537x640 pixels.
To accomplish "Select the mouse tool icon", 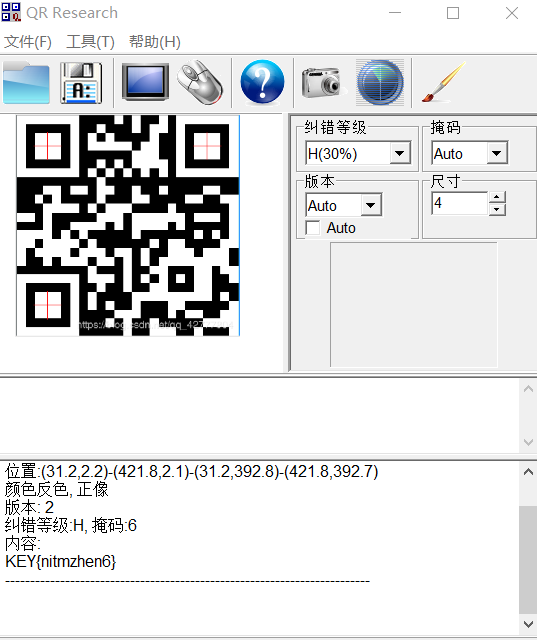I will (200, 82).
